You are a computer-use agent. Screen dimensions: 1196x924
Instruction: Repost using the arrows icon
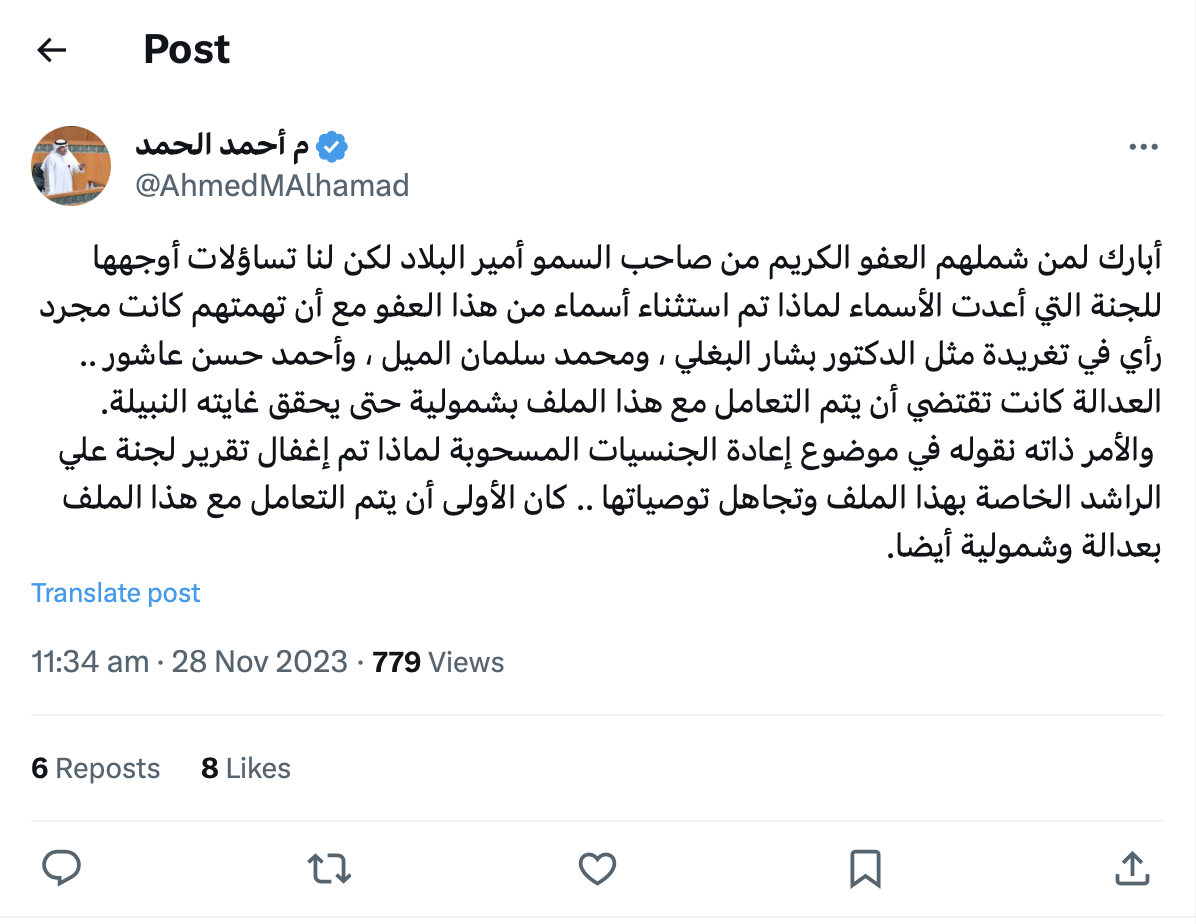tap(330, 867)
